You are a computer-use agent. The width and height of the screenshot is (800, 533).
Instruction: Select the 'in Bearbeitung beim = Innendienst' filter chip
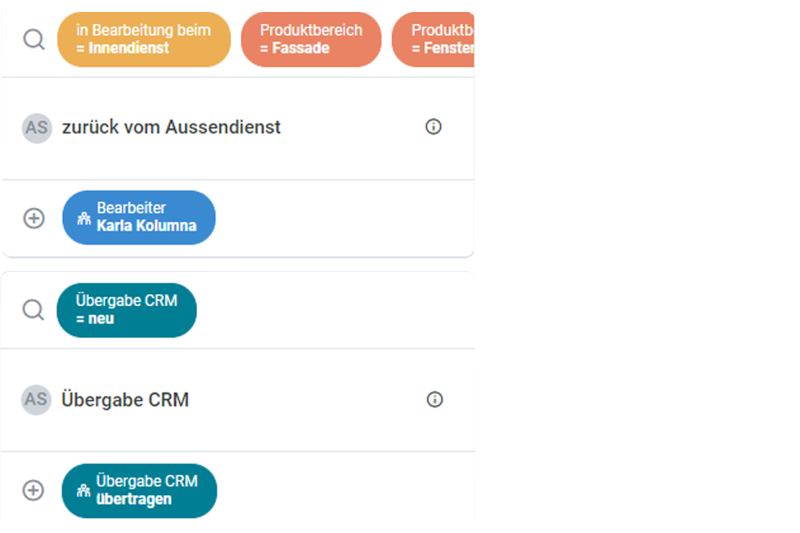(143, 40)
